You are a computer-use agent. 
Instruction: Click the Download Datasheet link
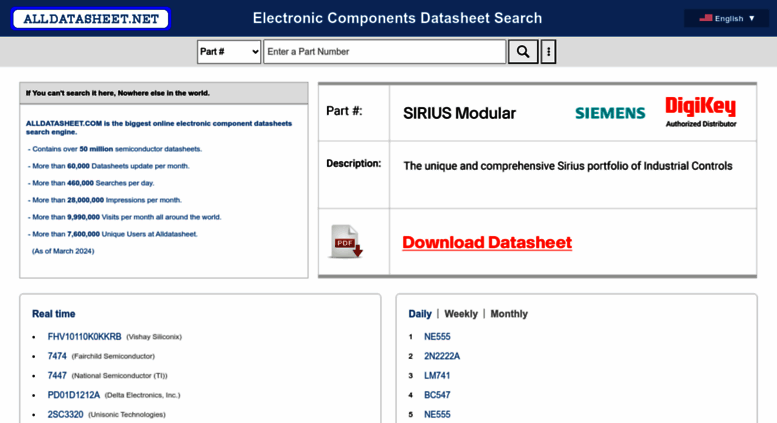pos(487,242)
